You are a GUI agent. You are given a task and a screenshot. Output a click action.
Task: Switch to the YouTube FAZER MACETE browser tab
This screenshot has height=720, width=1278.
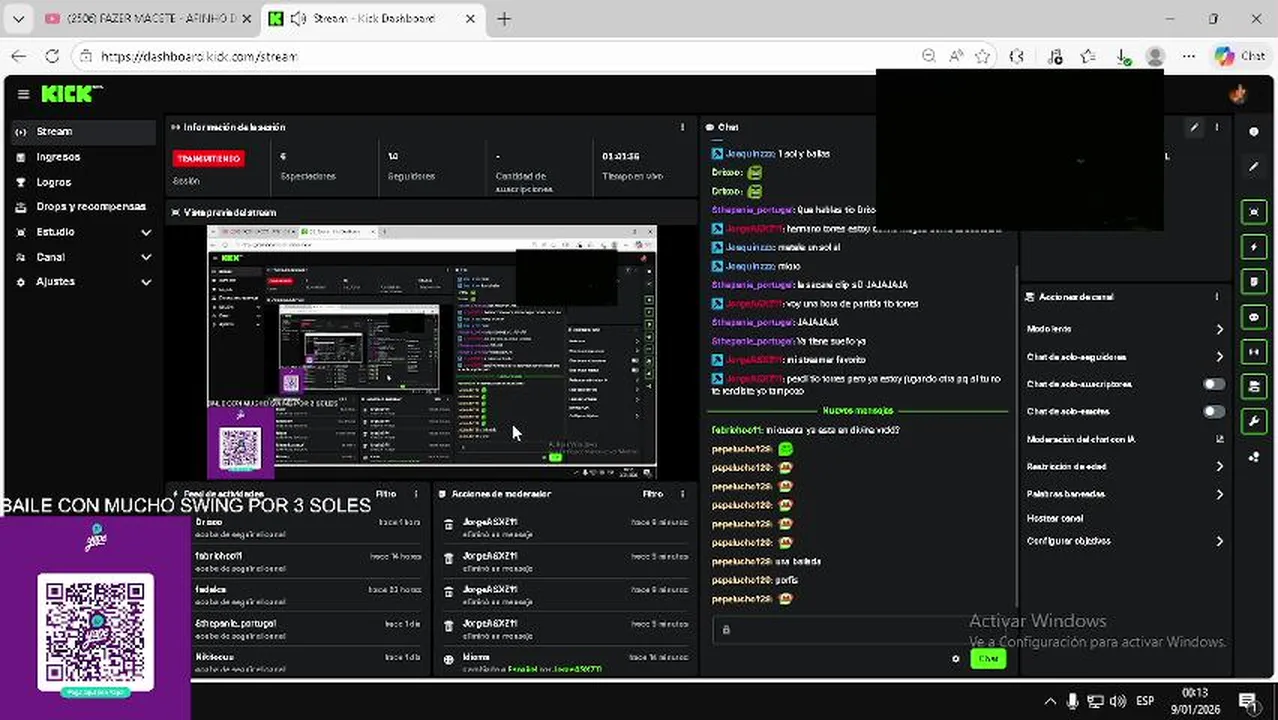[148, 19]
